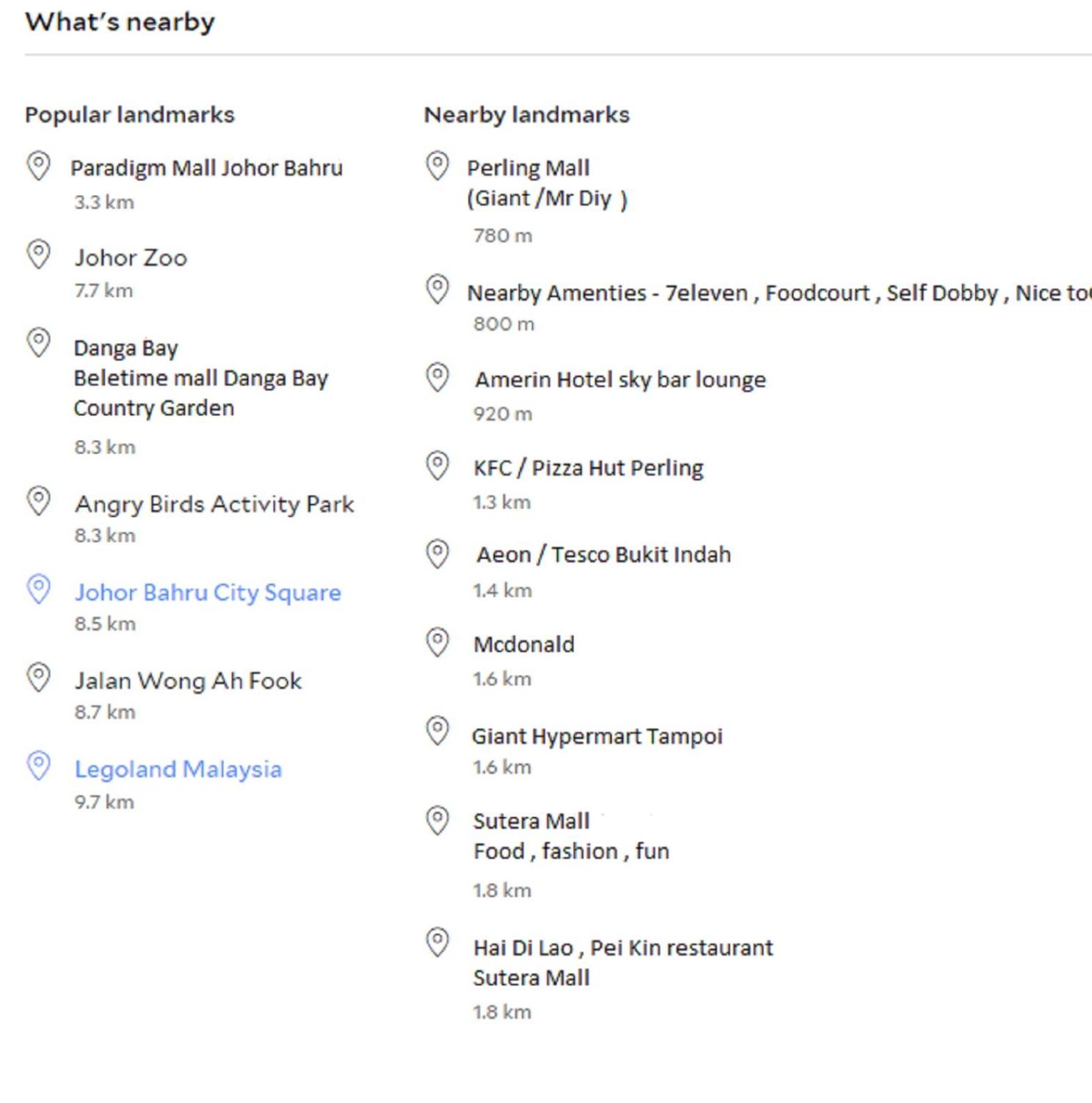The width and height of the screenshot is (1092, 1103).
Task: Click the Nearby Amenties 7eleven Foodcourt entry
Action: tap(779, 293)
